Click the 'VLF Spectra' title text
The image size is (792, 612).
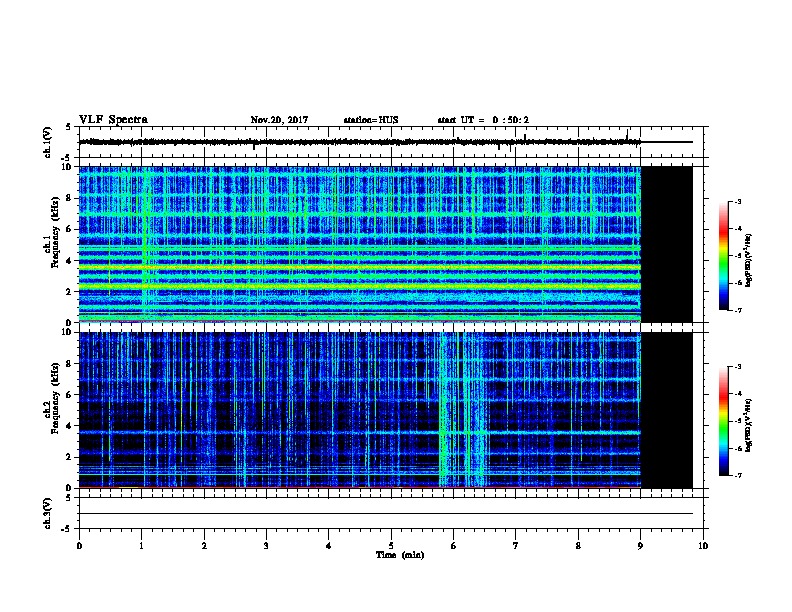113,120
